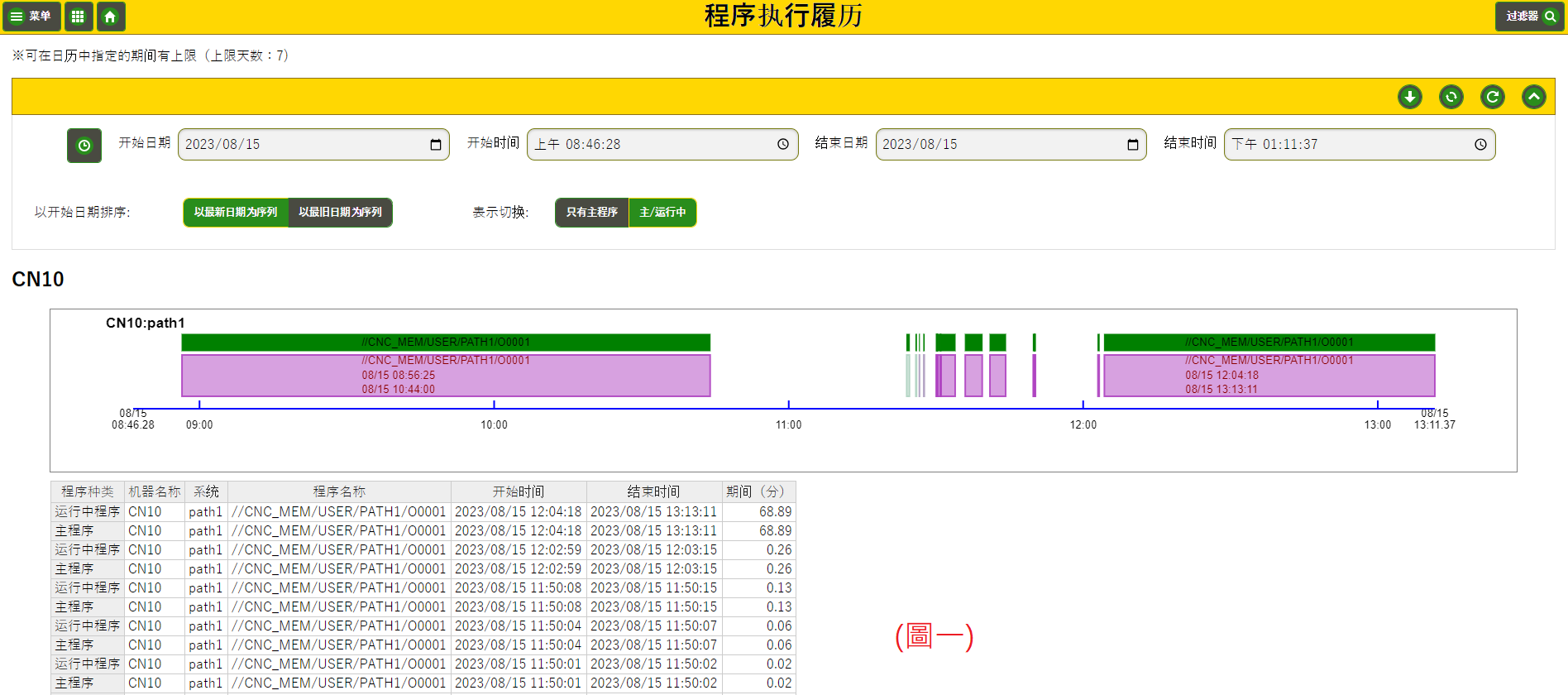
Task: Sort by 以最旧日期为序列
Action: [x=340, y=213]
